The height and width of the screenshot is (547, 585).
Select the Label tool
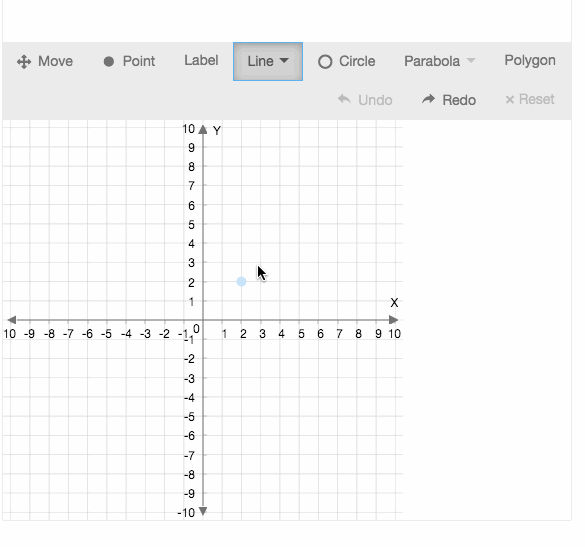point(201,60)
